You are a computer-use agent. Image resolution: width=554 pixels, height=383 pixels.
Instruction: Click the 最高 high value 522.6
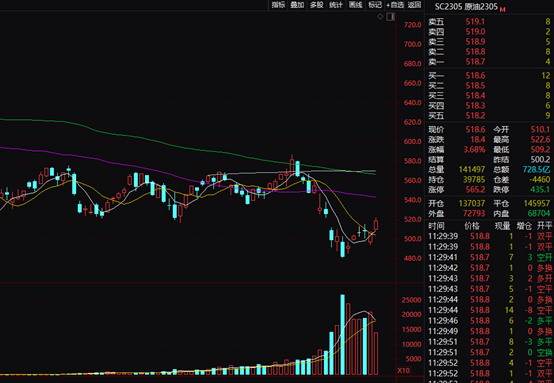pos(540,140)
